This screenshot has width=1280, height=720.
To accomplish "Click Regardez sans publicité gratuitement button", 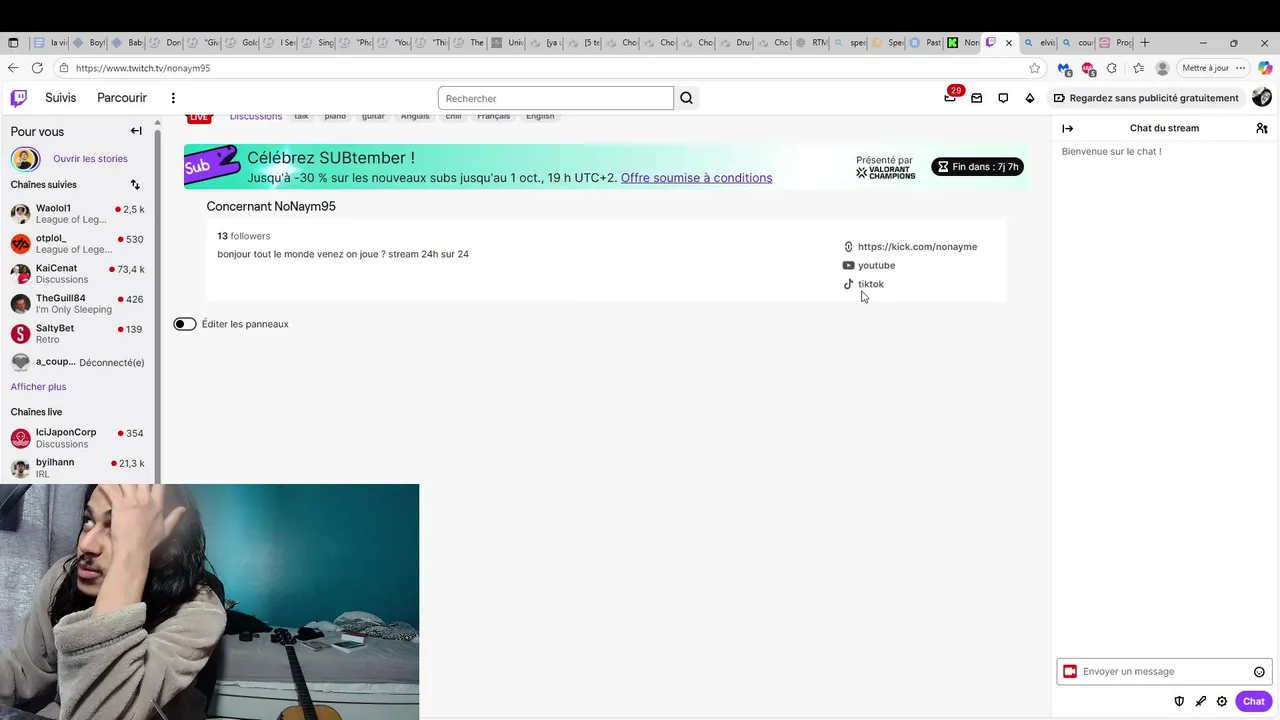I will [1146, 98].
